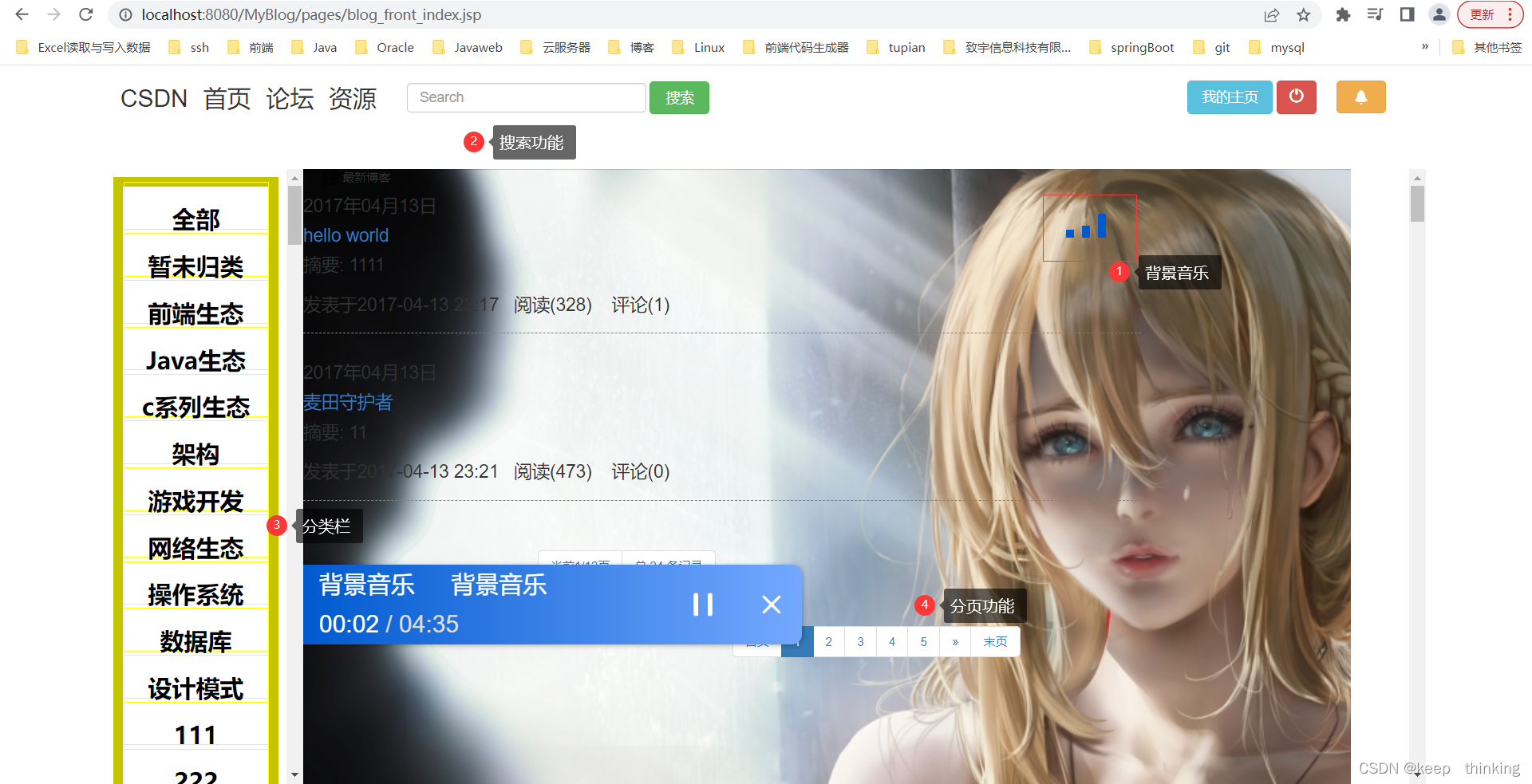
Task: Open the 博客 bookmark folder
Action: (631, 47)
